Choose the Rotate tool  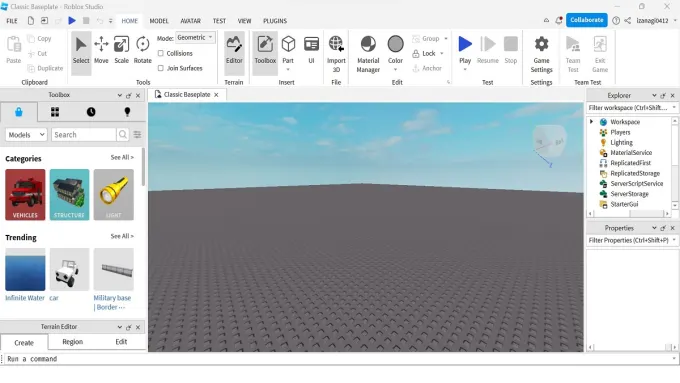pos(143,50)
